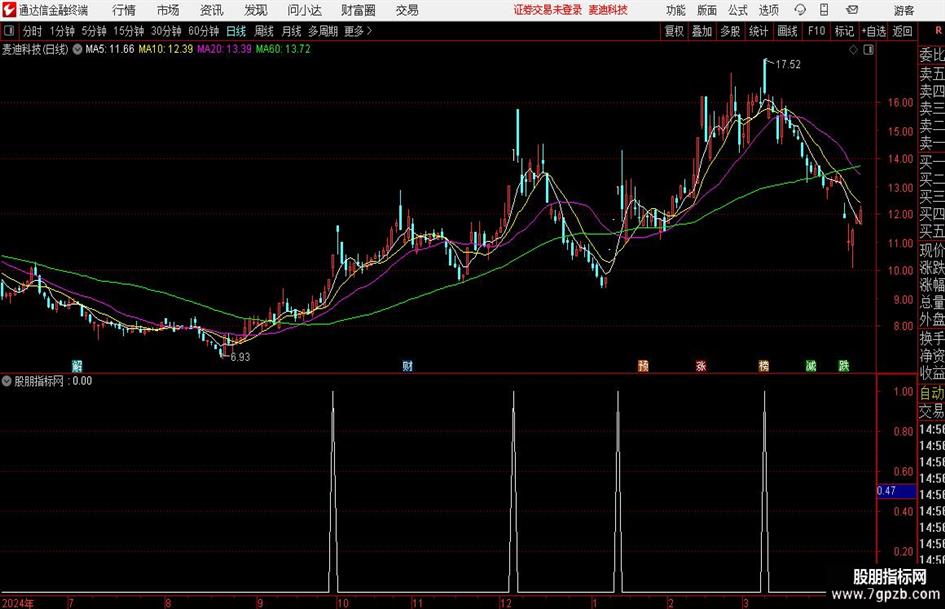Expand the 股朋指标网 sub-indicator dropdown arrow
Screen dimensions: 945x609
click(x=7, y=381)
